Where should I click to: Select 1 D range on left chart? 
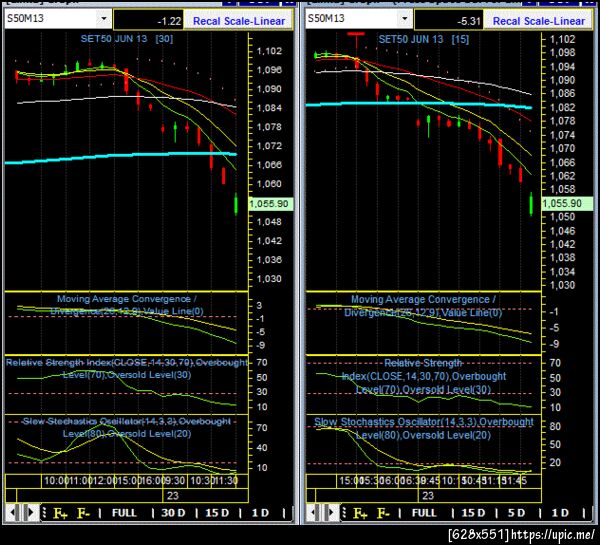[x=260, y=513]
